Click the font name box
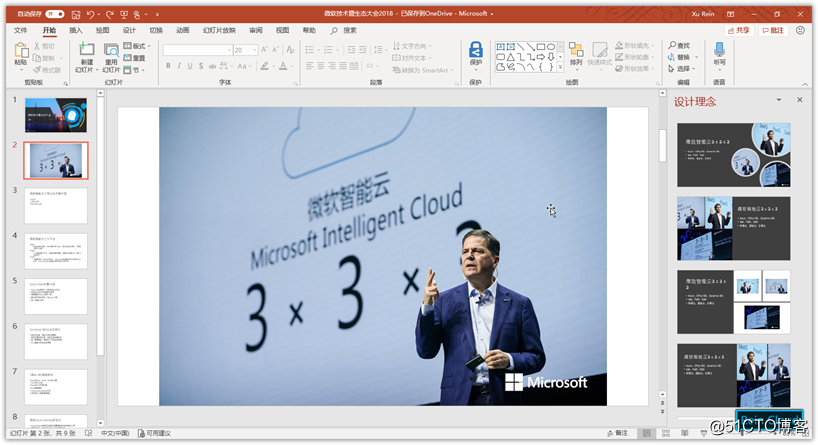This screenshot has width=818, height=445. 197,50
